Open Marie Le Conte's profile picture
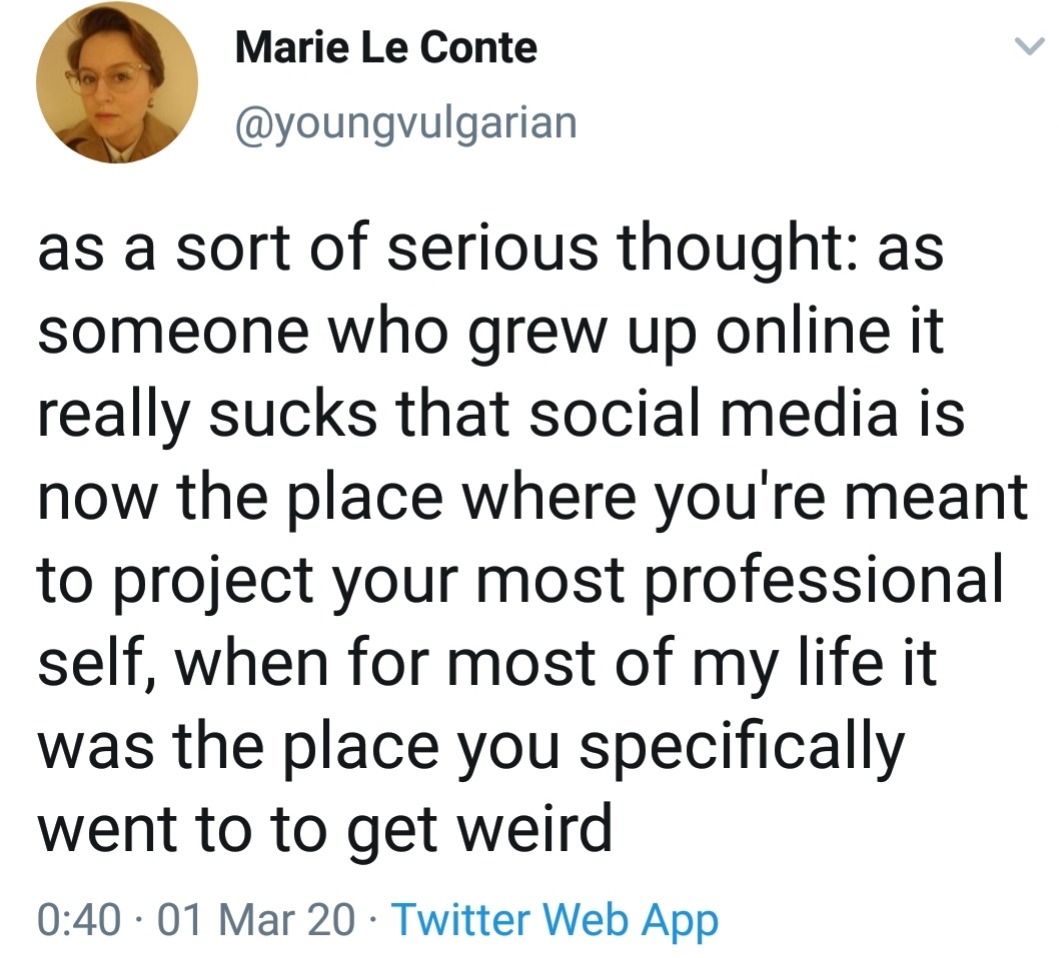This screenshot has height=958, width=1059. click(117, 82)
